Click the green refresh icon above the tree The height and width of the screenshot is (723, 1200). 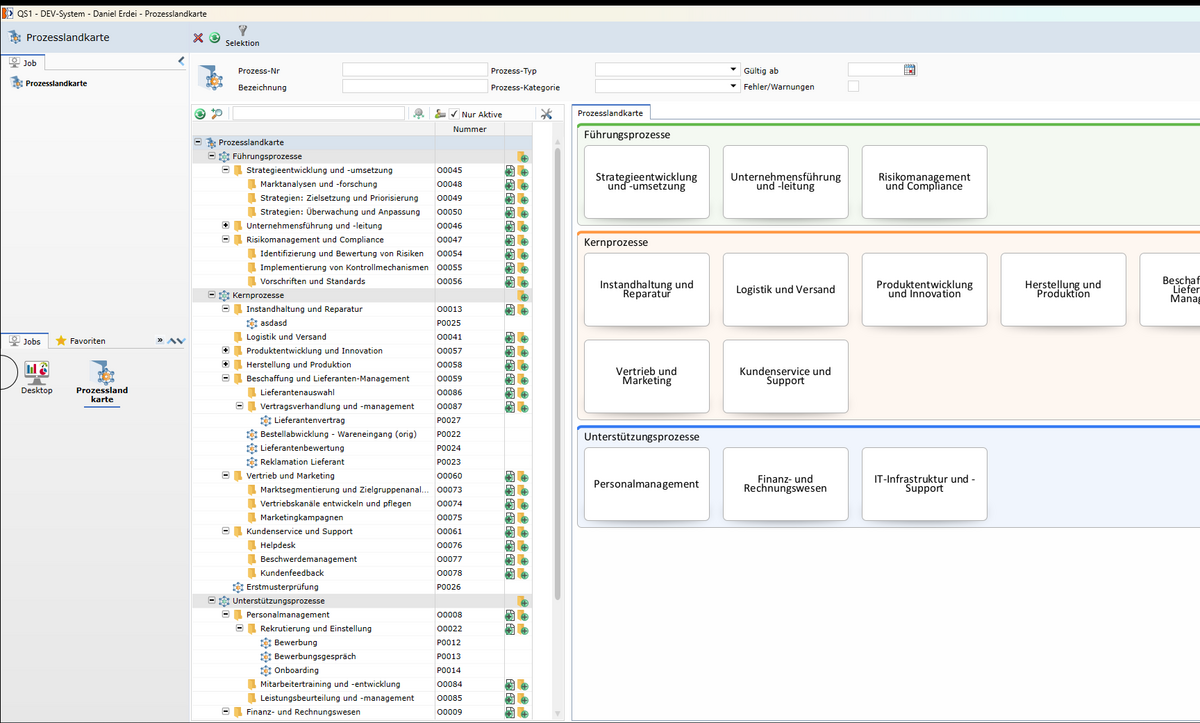pos(200,114)
